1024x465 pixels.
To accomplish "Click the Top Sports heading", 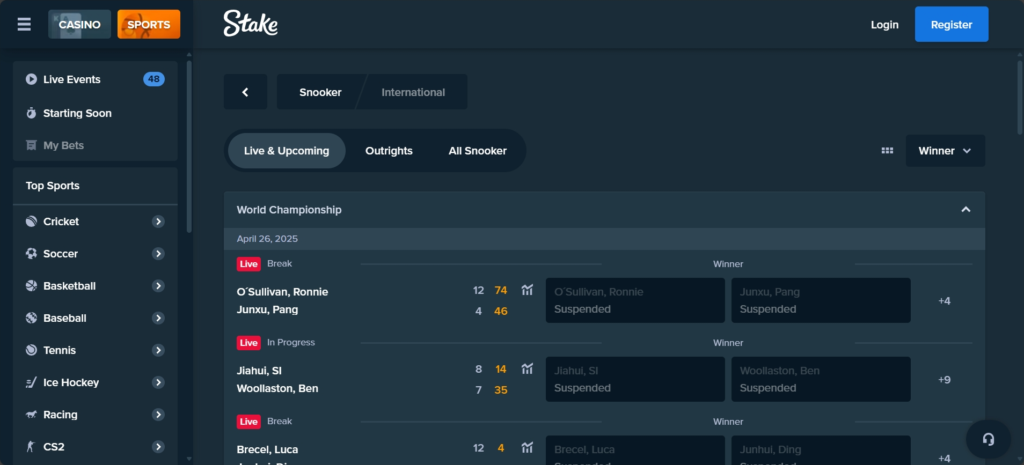I will [52, 186].
